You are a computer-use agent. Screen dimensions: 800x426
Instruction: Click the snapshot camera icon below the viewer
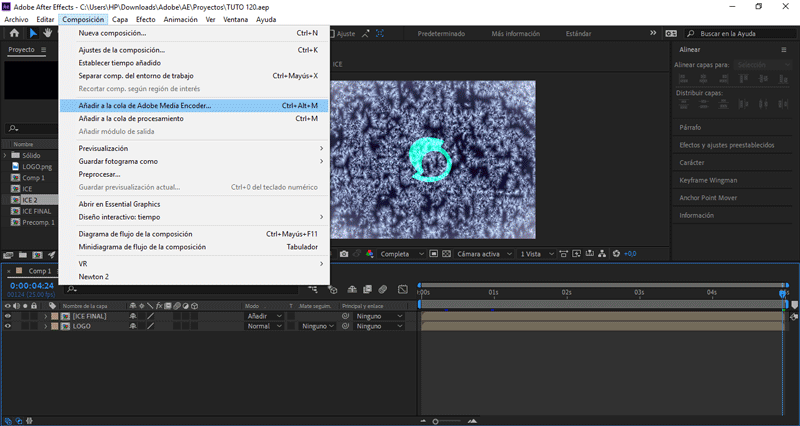click(344, 254)
